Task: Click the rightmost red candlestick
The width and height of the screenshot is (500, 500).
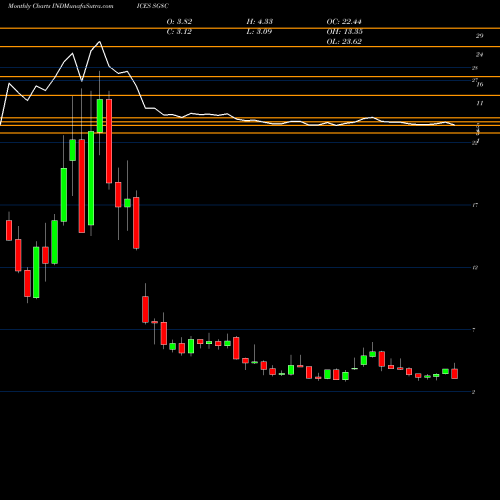Action: tap(454, 374)
